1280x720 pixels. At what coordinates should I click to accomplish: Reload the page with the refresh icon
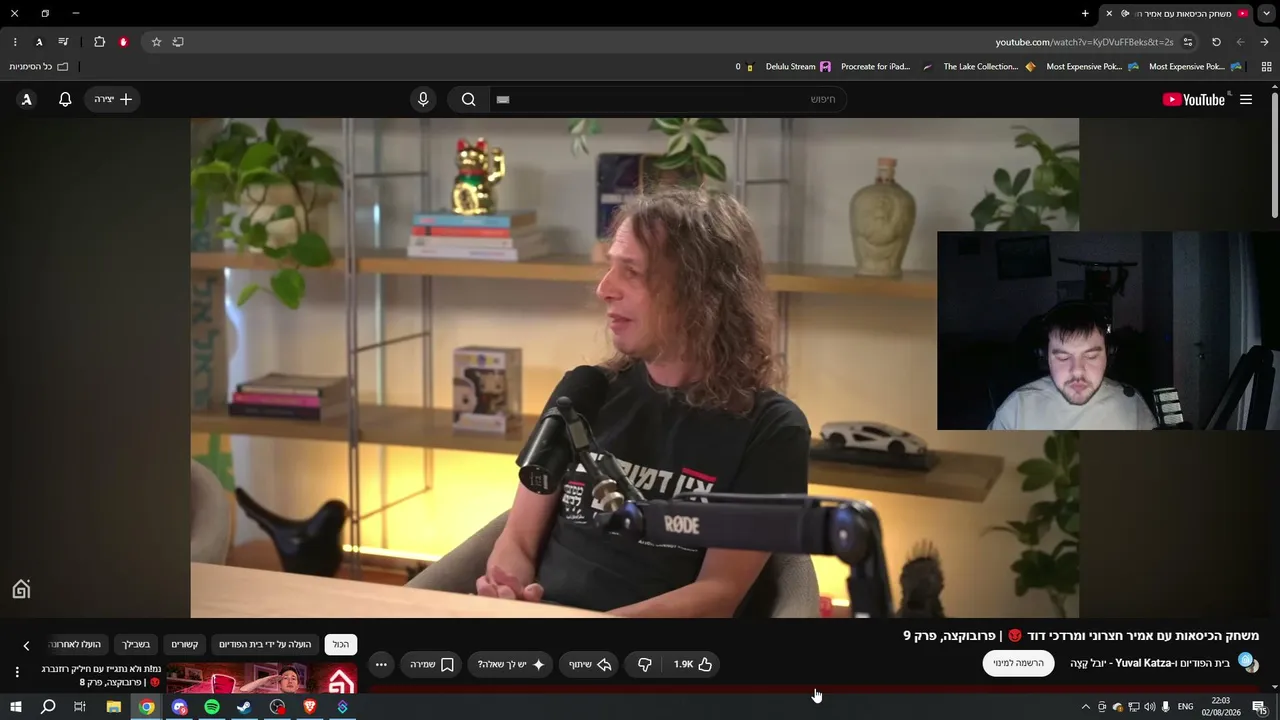[x=1216, y=42]
